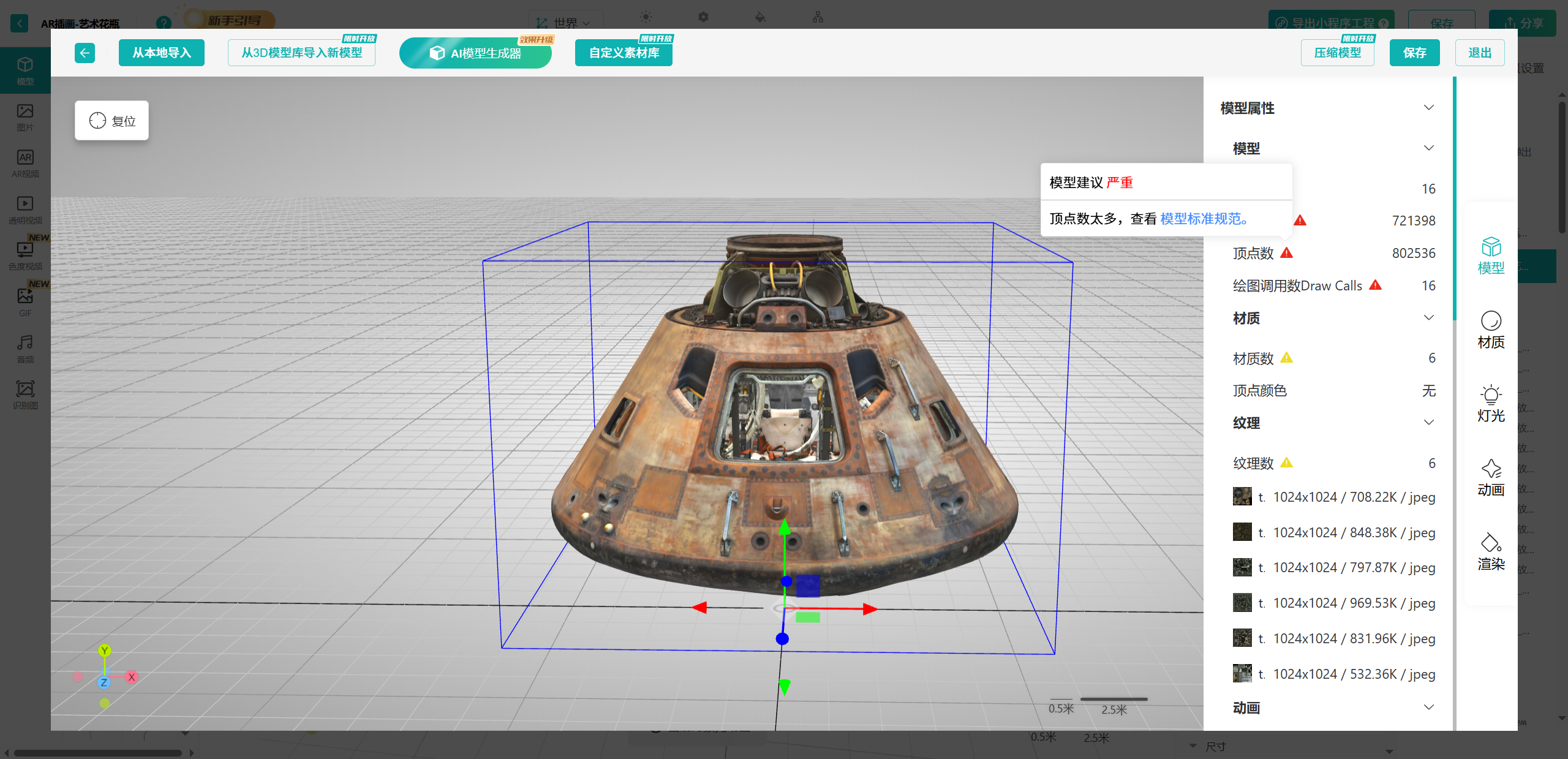Expand the 动画 section chevron
Image resolution: width=1568 pixels, height=759 pixels.
tap(1428, 708)
